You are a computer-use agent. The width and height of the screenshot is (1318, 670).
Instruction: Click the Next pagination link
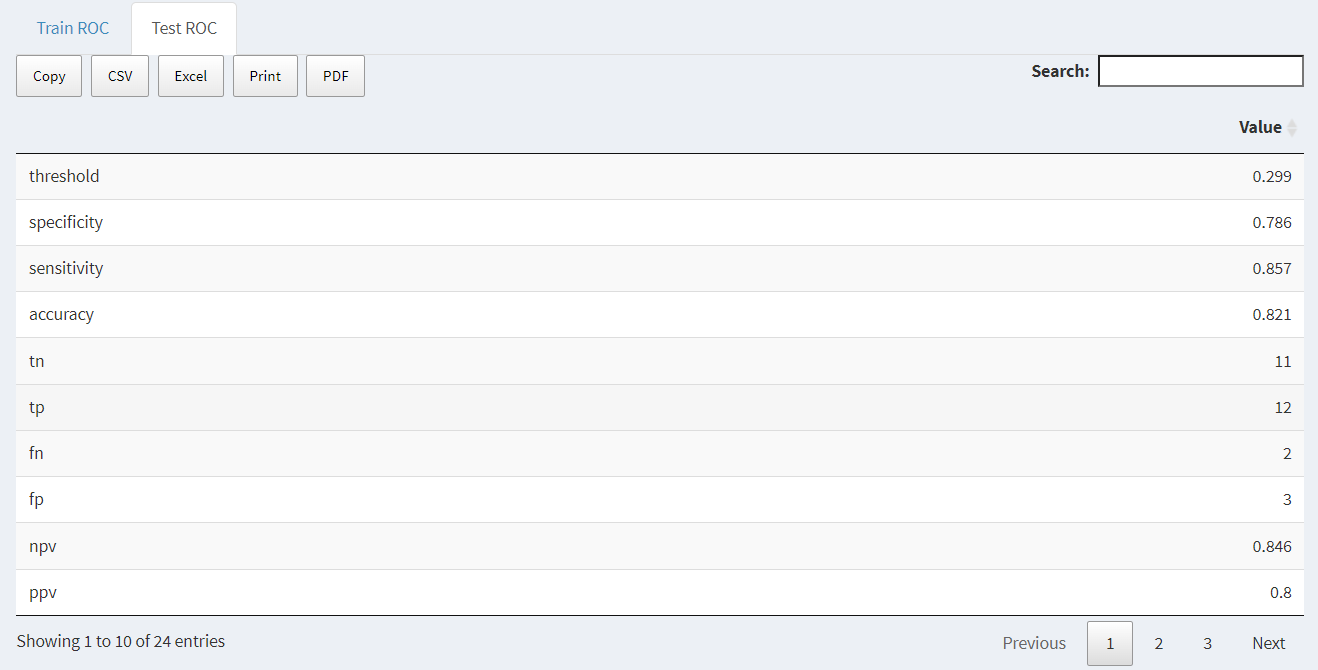pos(1268,643)
